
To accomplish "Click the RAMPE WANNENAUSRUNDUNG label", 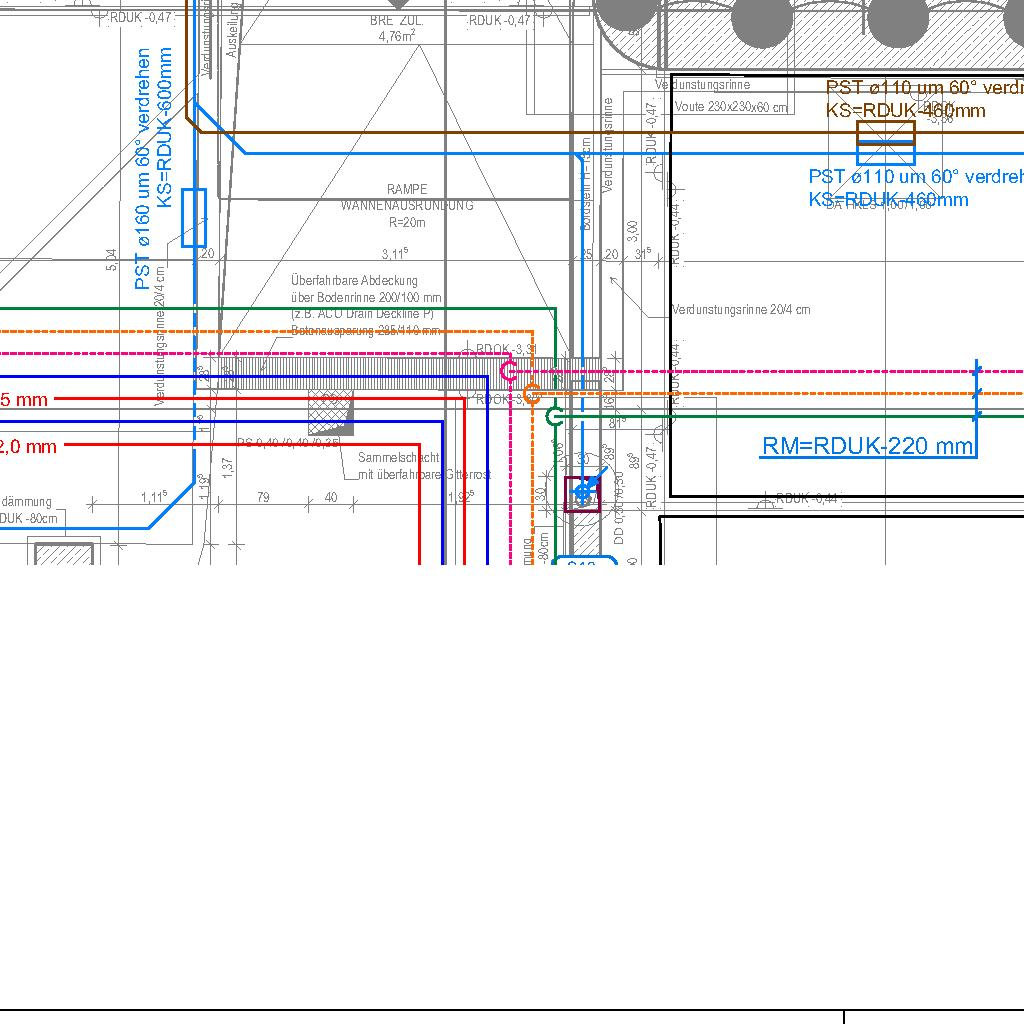I will 407,197.
